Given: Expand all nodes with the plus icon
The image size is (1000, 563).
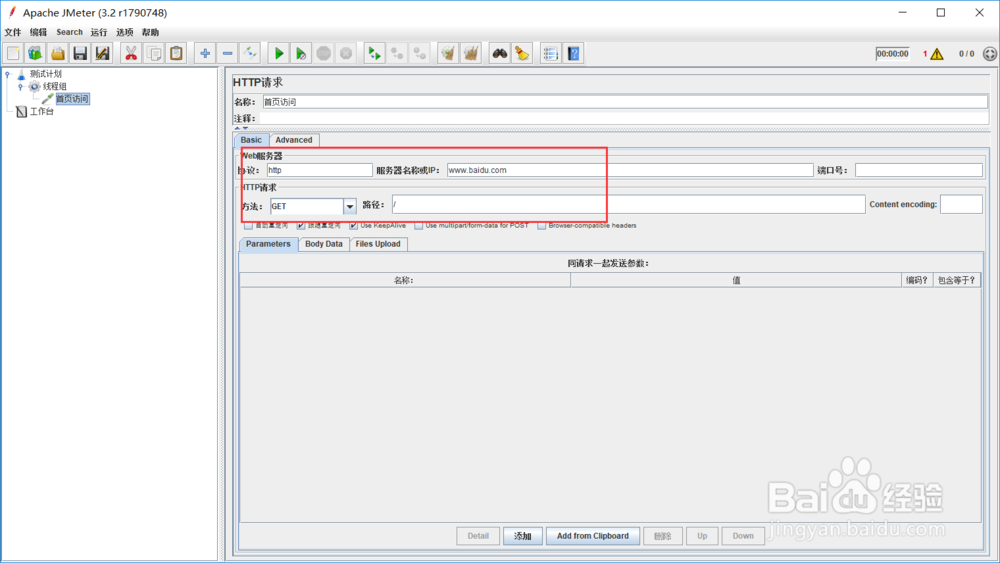Looking at the screenshot, I should click(205, 54).
